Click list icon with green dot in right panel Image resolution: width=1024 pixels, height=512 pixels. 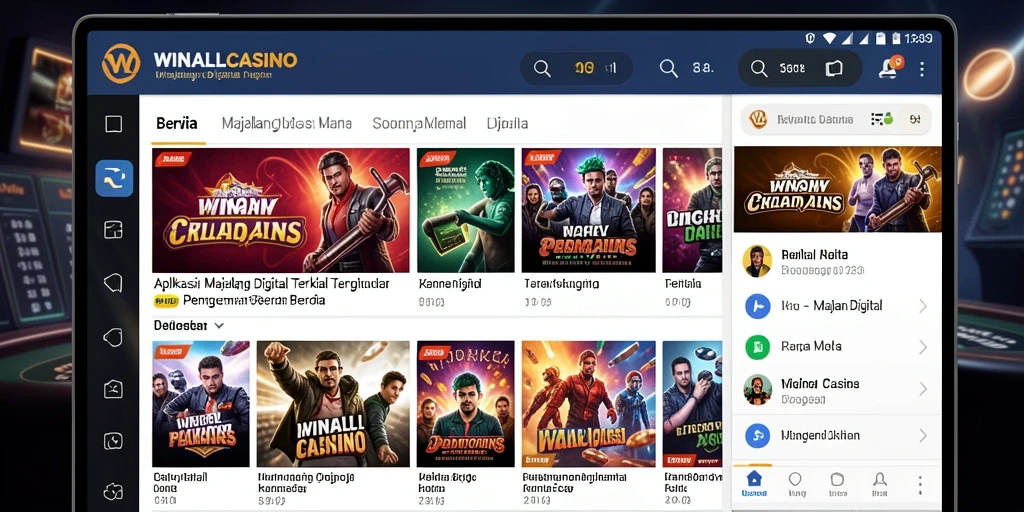(882, 120)
